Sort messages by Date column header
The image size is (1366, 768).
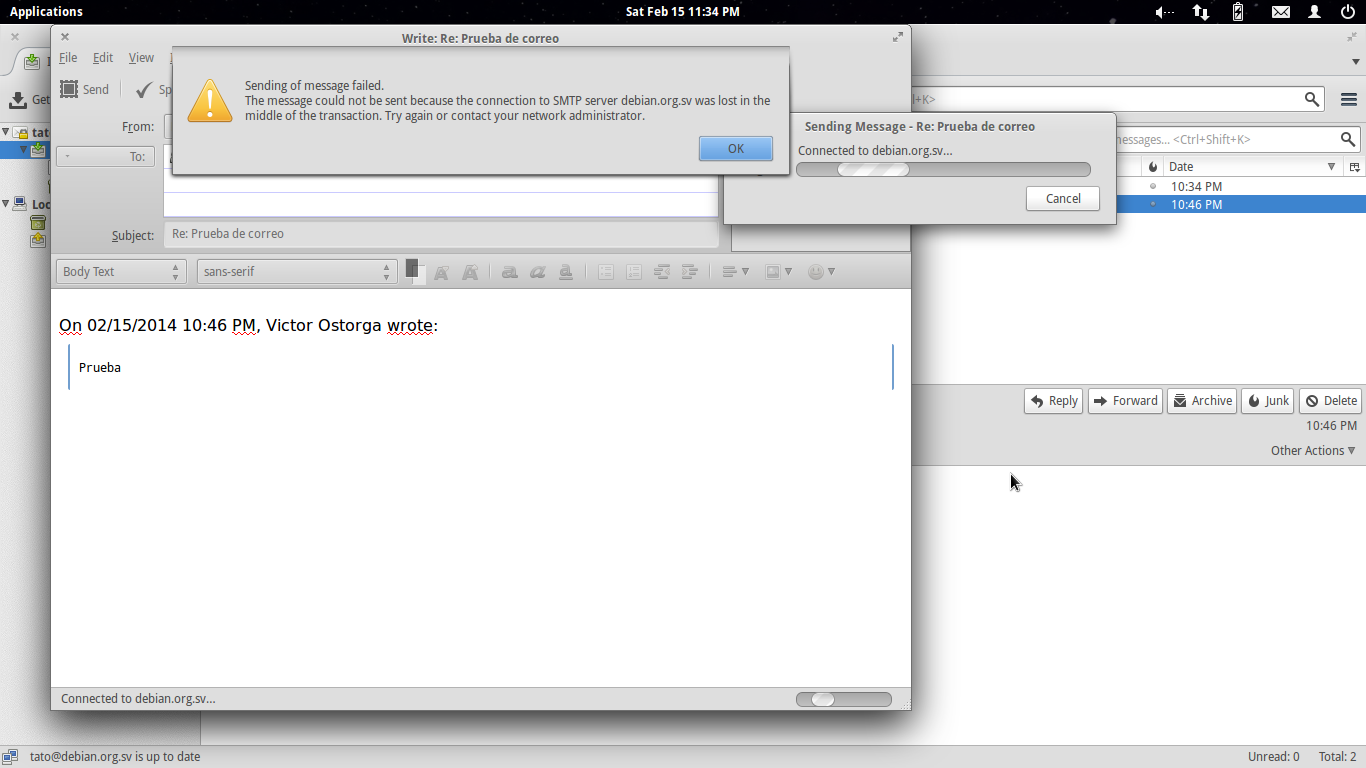[1254, 167]
